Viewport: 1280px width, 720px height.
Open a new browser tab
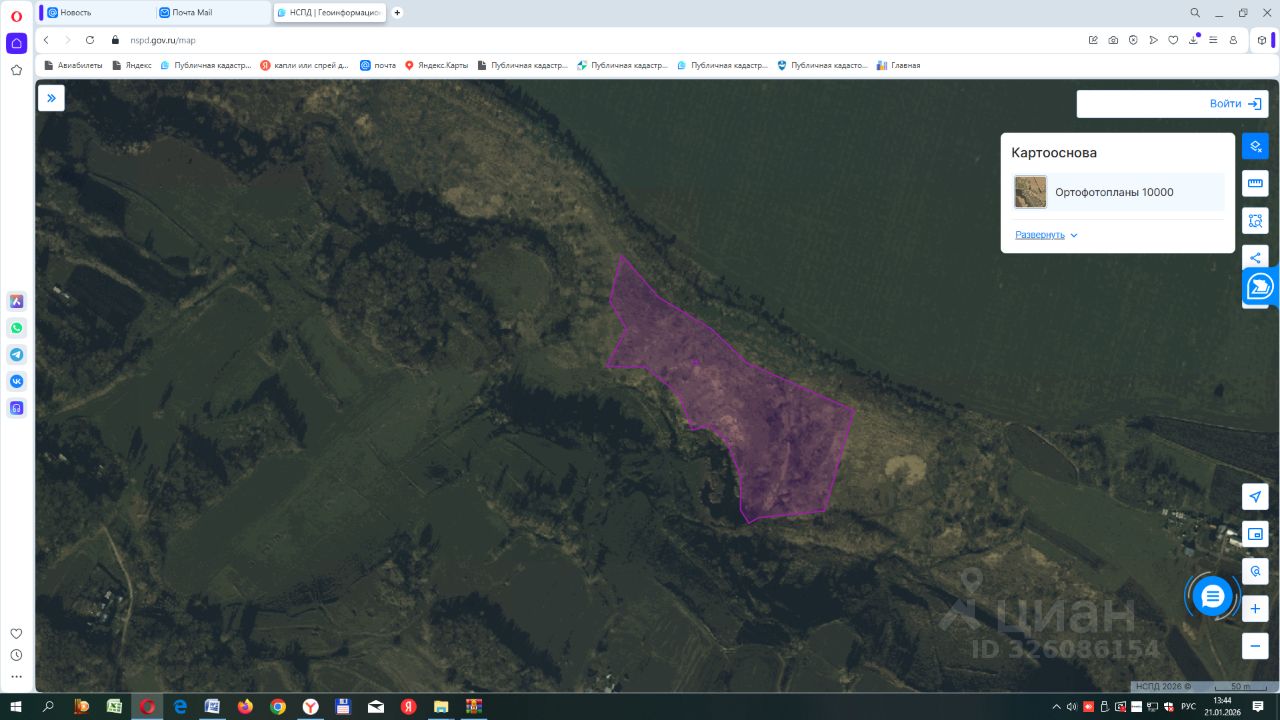(397, 12)
